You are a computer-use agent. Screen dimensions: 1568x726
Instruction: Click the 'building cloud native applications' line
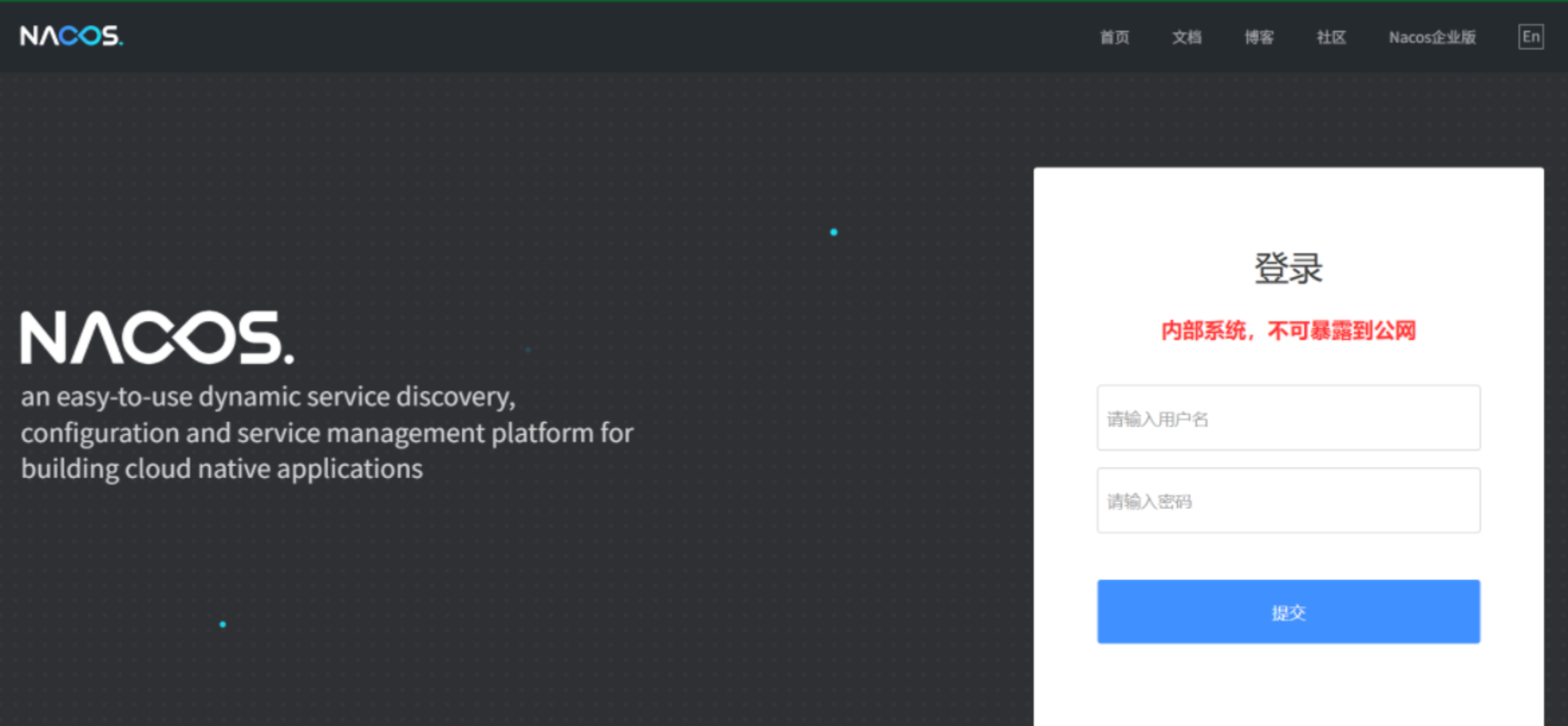click(222, 469)
